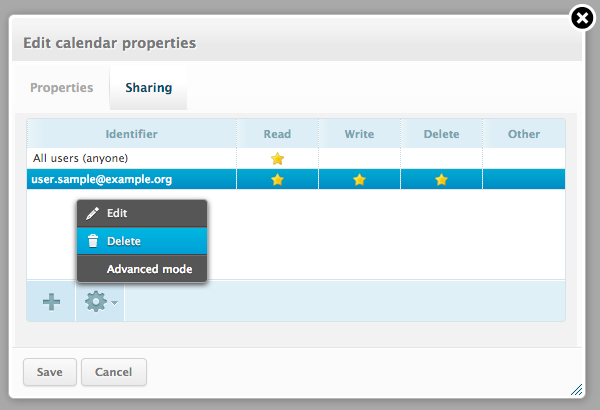Switch to the Properties tab
This screenshot has height=410, width=600.
[x=62, y=88]
